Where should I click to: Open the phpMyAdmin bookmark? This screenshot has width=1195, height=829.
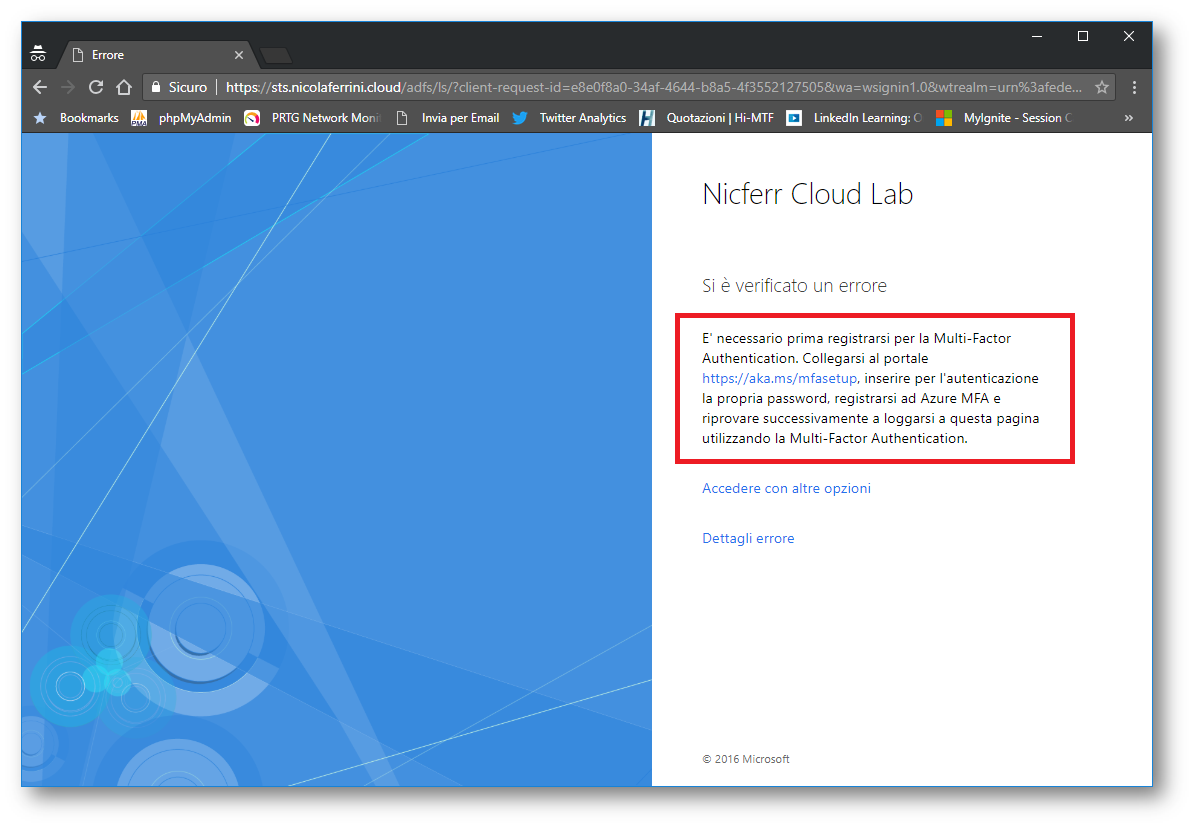pos(181,117)
